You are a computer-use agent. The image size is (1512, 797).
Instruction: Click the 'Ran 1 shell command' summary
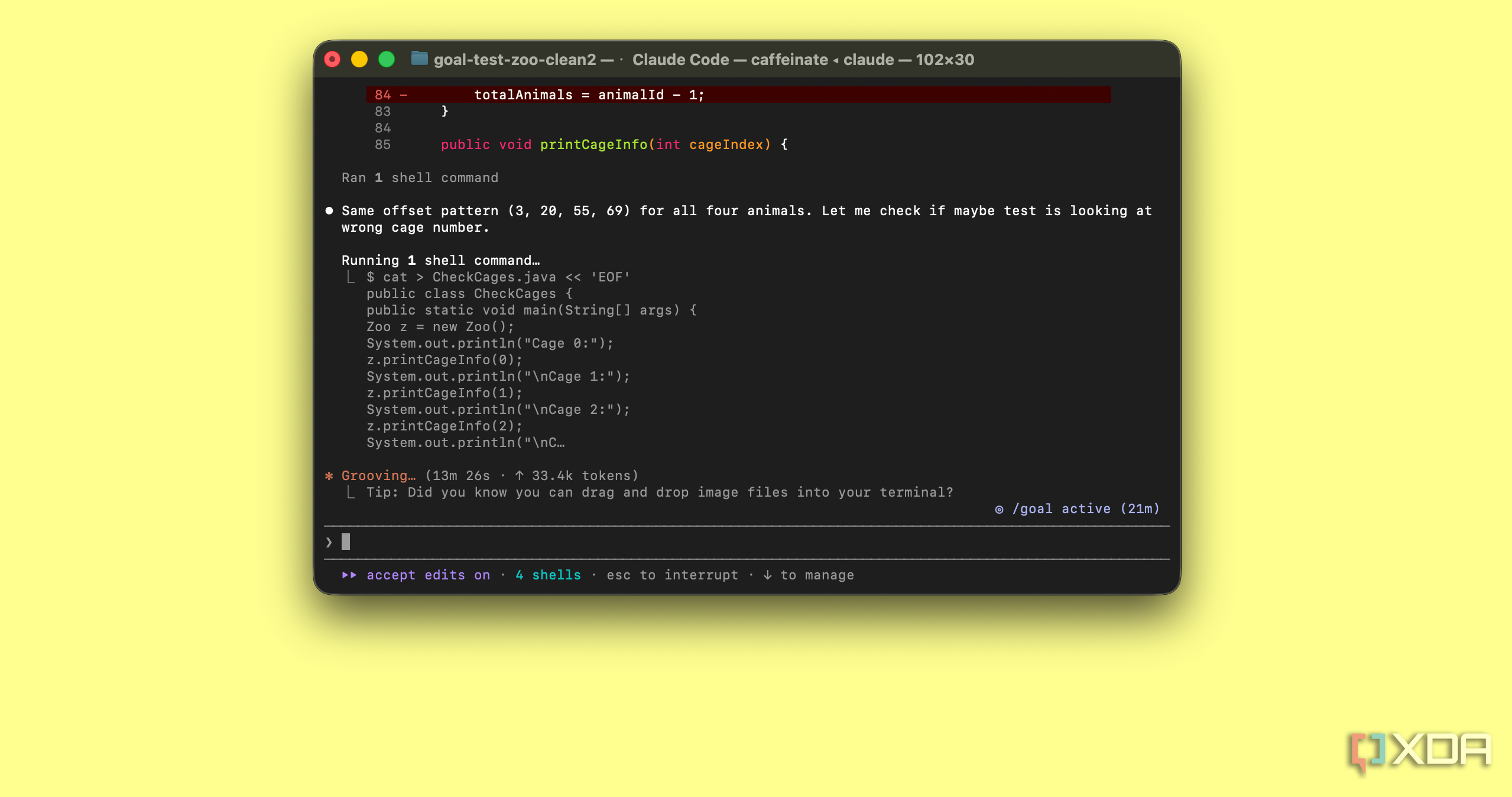[420, 177]
